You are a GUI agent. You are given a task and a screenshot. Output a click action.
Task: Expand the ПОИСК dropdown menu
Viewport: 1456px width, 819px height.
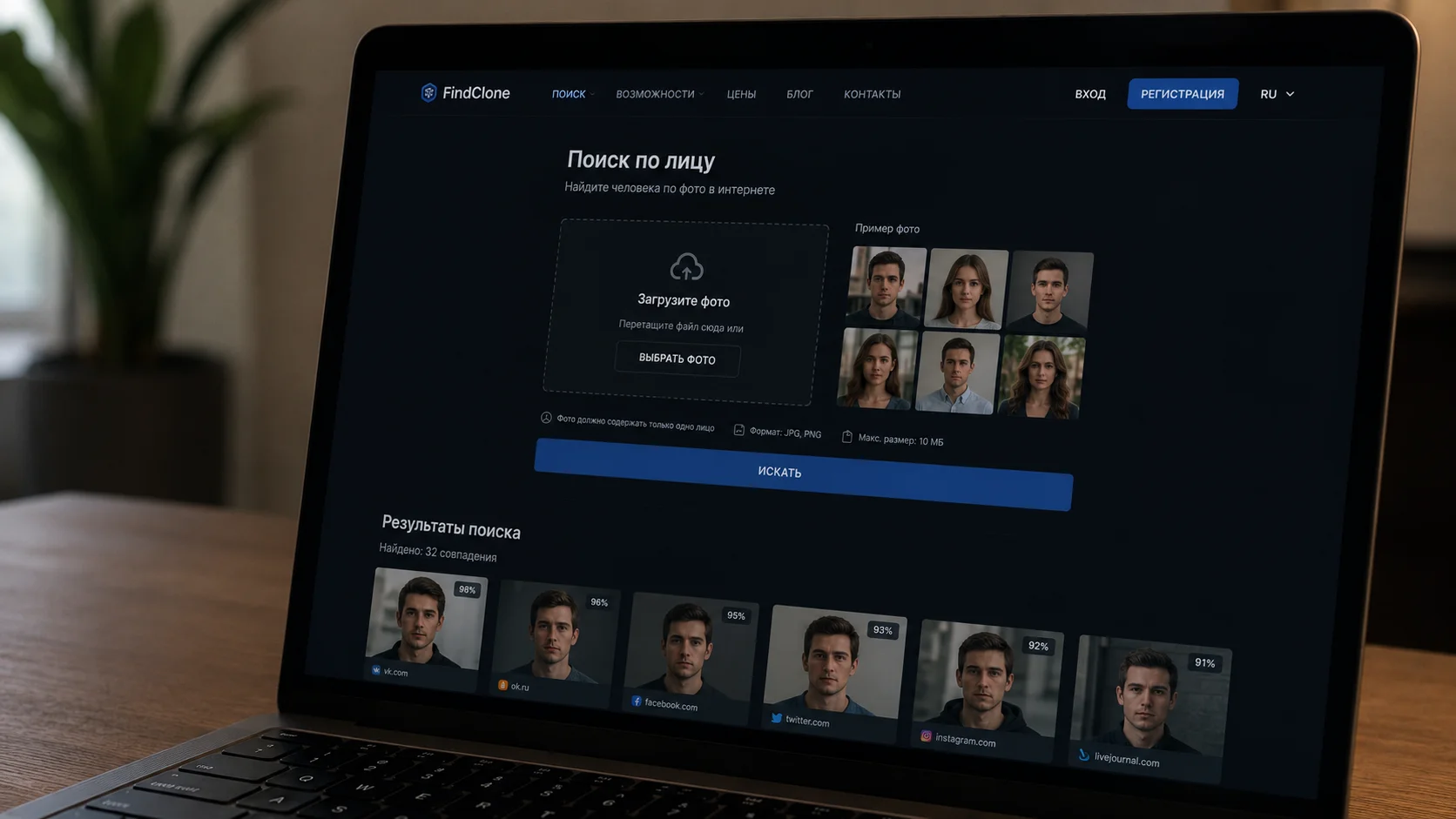(573, 93)
